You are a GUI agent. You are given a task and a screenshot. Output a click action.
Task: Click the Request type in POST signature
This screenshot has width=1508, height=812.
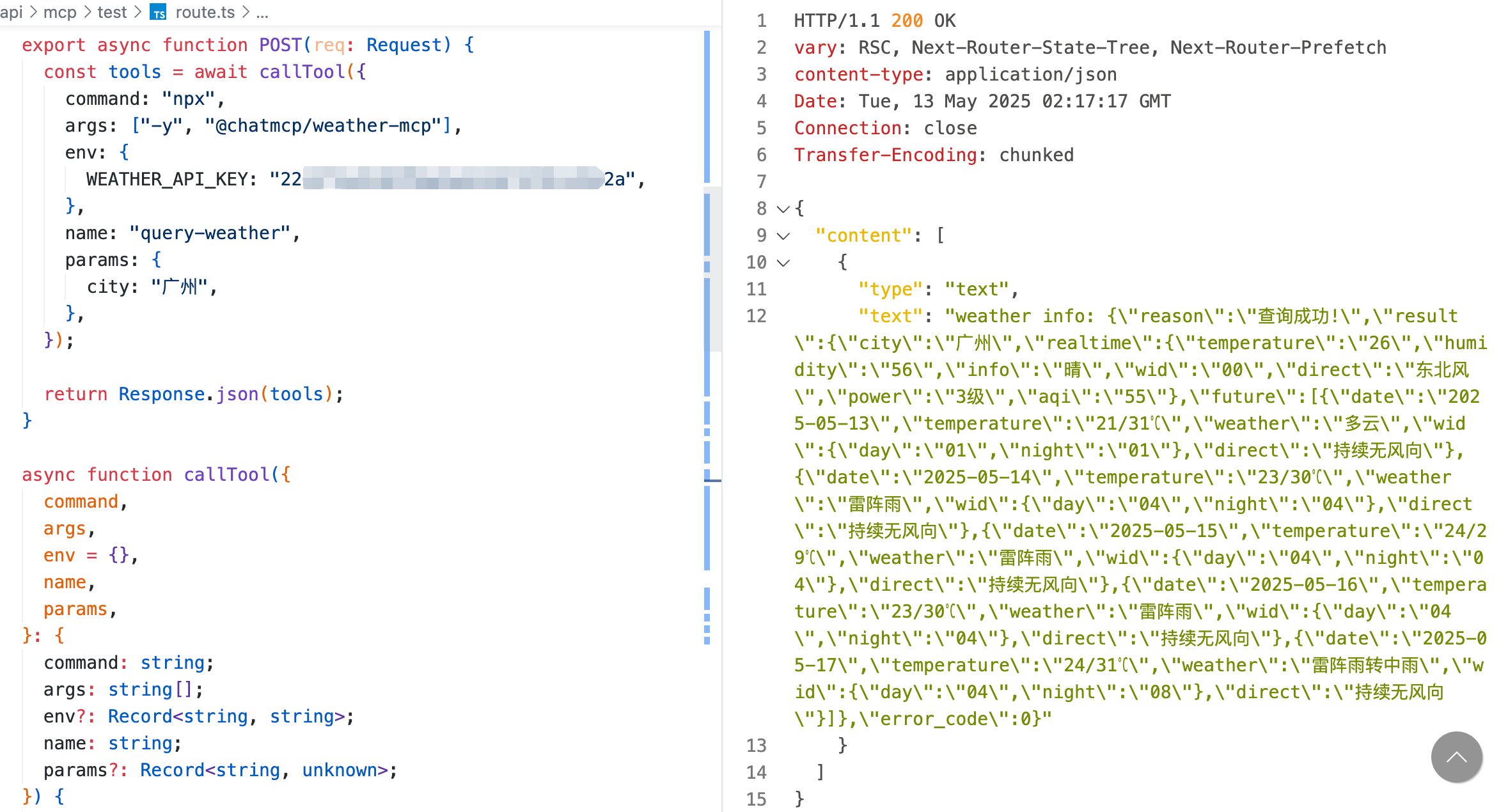(404, 45)
